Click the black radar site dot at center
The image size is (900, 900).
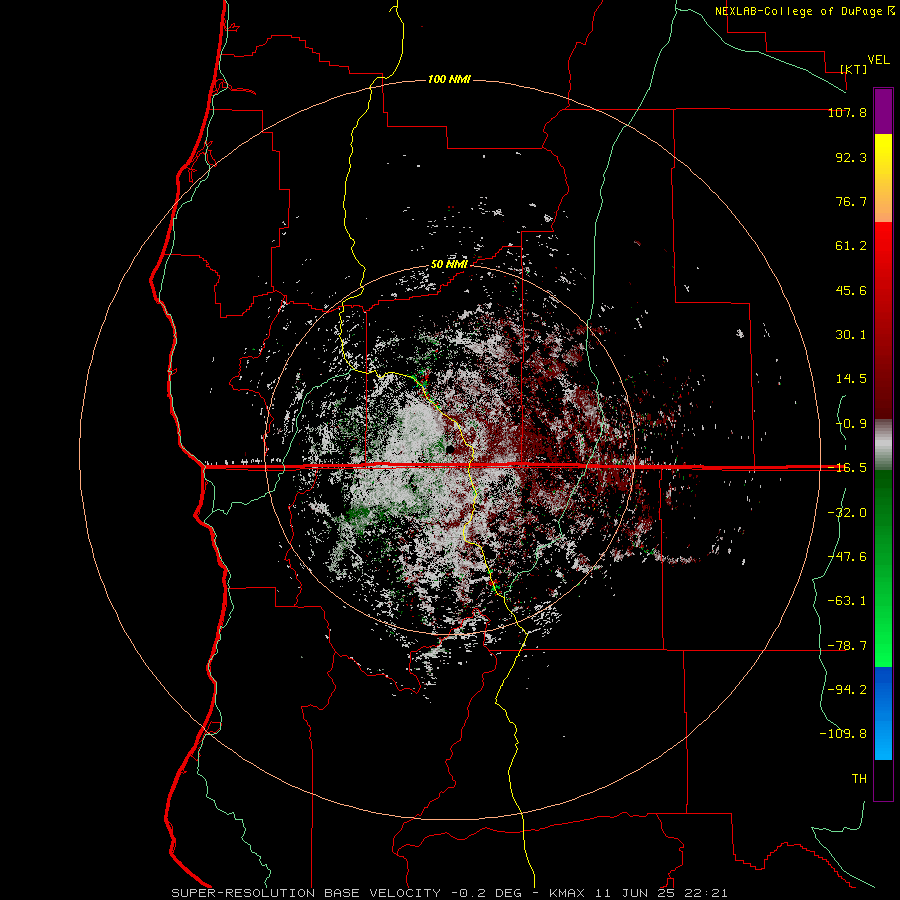(451, 449)
